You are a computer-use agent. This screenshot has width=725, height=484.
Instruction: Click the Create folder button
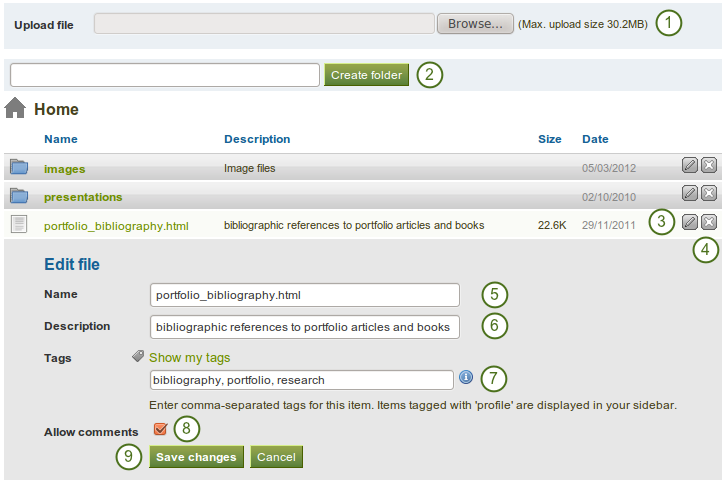pos(366,75)
